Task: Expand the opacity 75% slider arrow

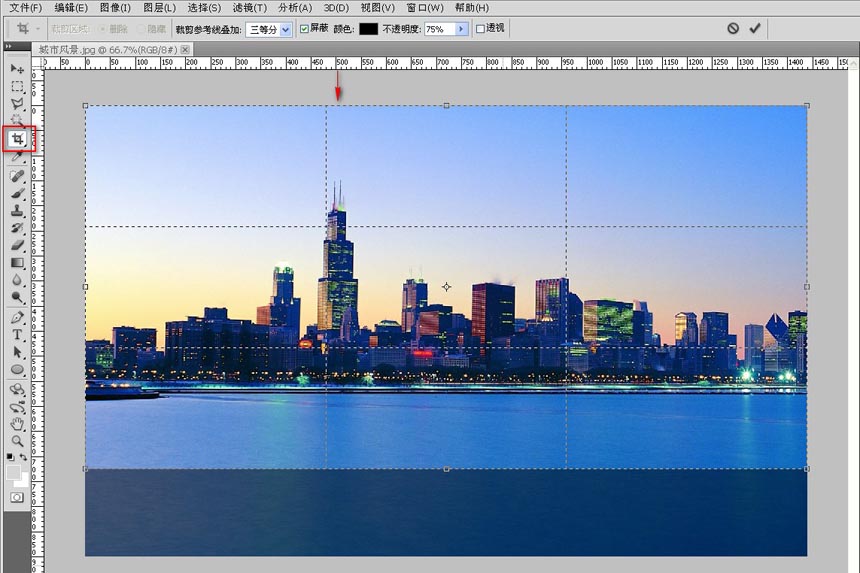Action: click(461, 29)
